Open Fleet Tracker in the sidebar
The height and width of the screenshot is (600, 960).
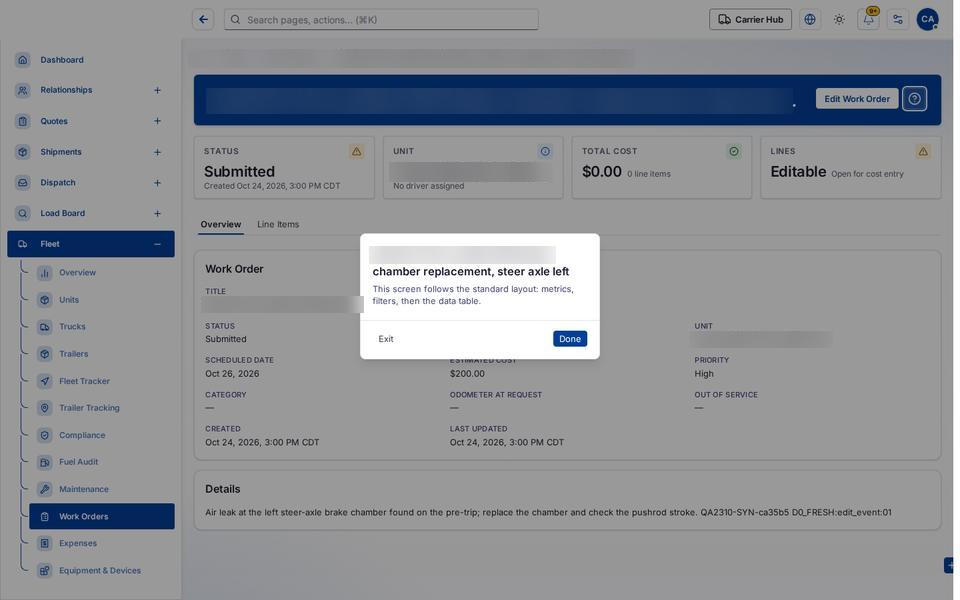(102, 381)
